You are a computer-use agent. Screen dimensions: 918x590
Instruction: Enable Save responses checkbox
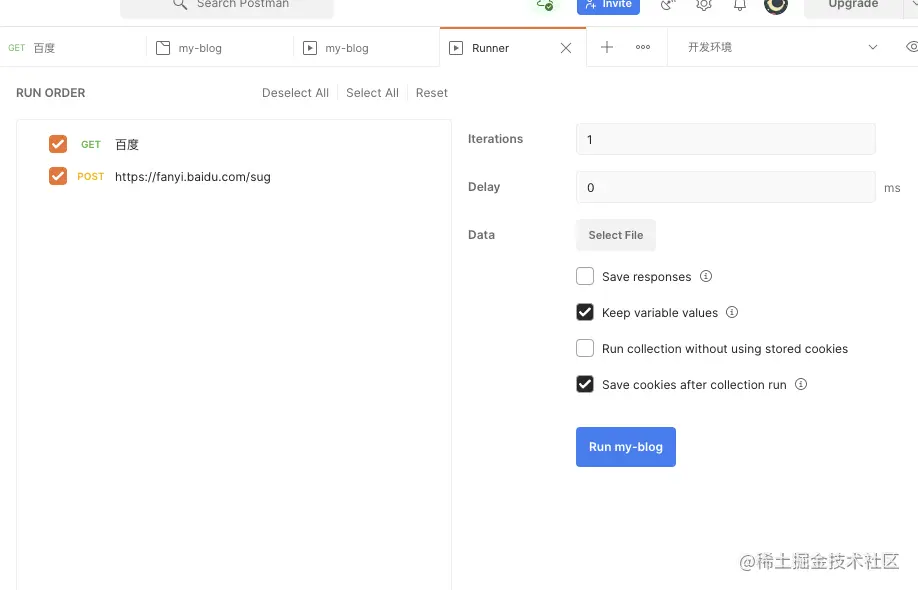point(585,276)
